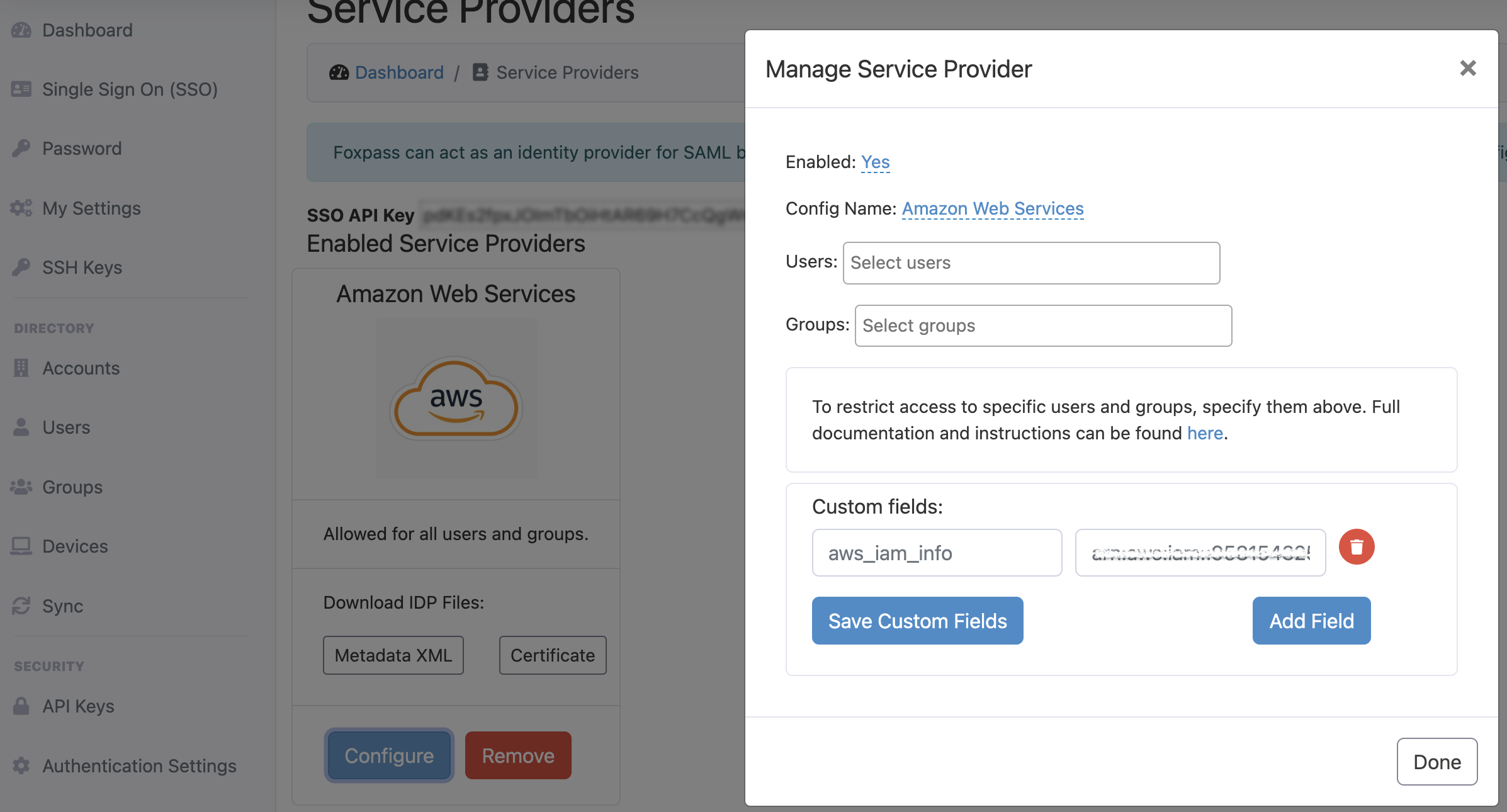Image resolution: width=1507 pixels, height=812 pixels.
Task: Click the red delete icon for custom field
Action: (x=1357, y=547)
